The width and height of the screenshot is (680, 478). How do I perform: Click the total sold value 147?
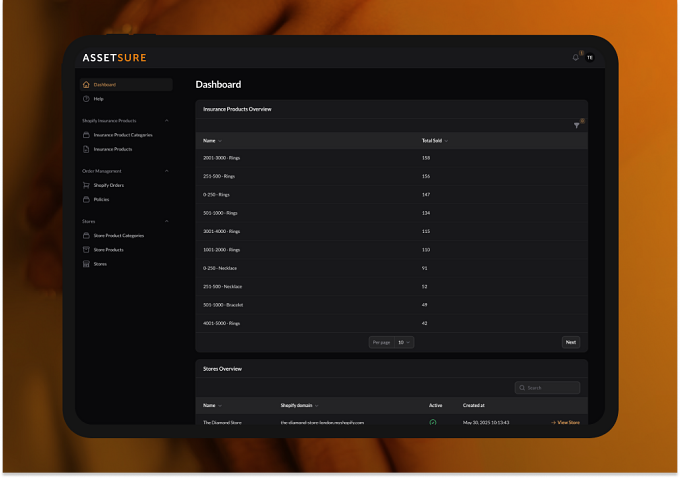(426, 195)
